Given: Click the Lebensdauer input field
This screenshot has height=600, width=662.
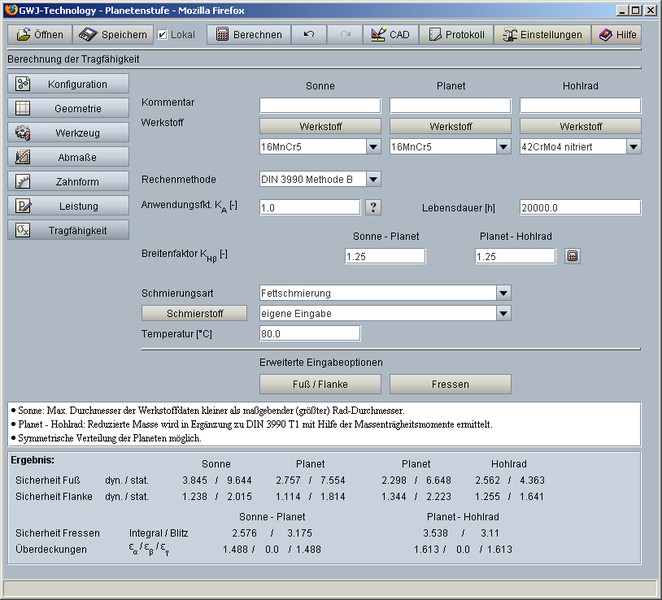Looking at the screenshot, I should coord(580,207).
